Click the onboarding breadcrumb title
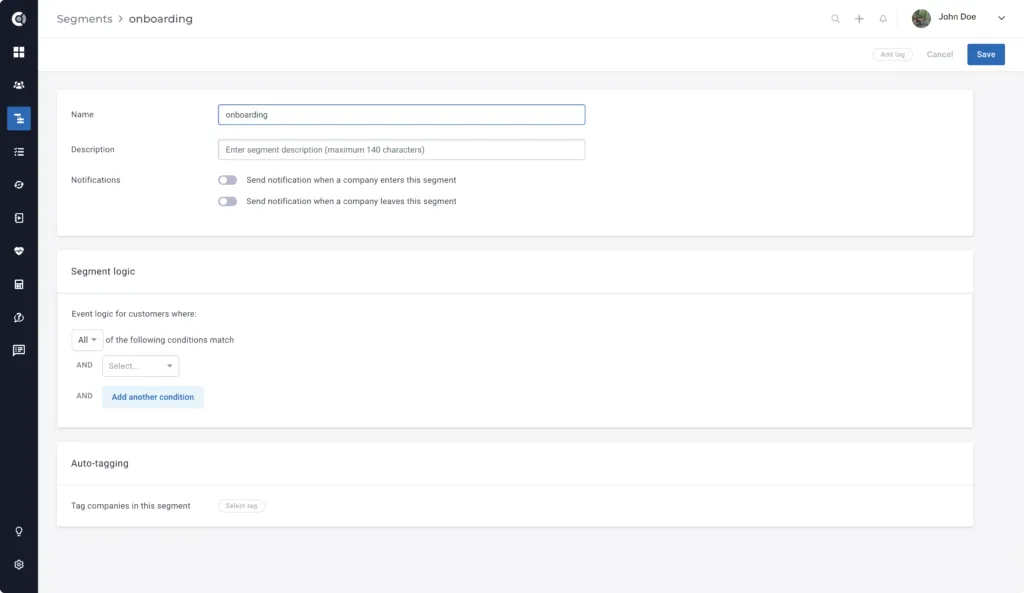The image size is (1024, 593). 161,19
